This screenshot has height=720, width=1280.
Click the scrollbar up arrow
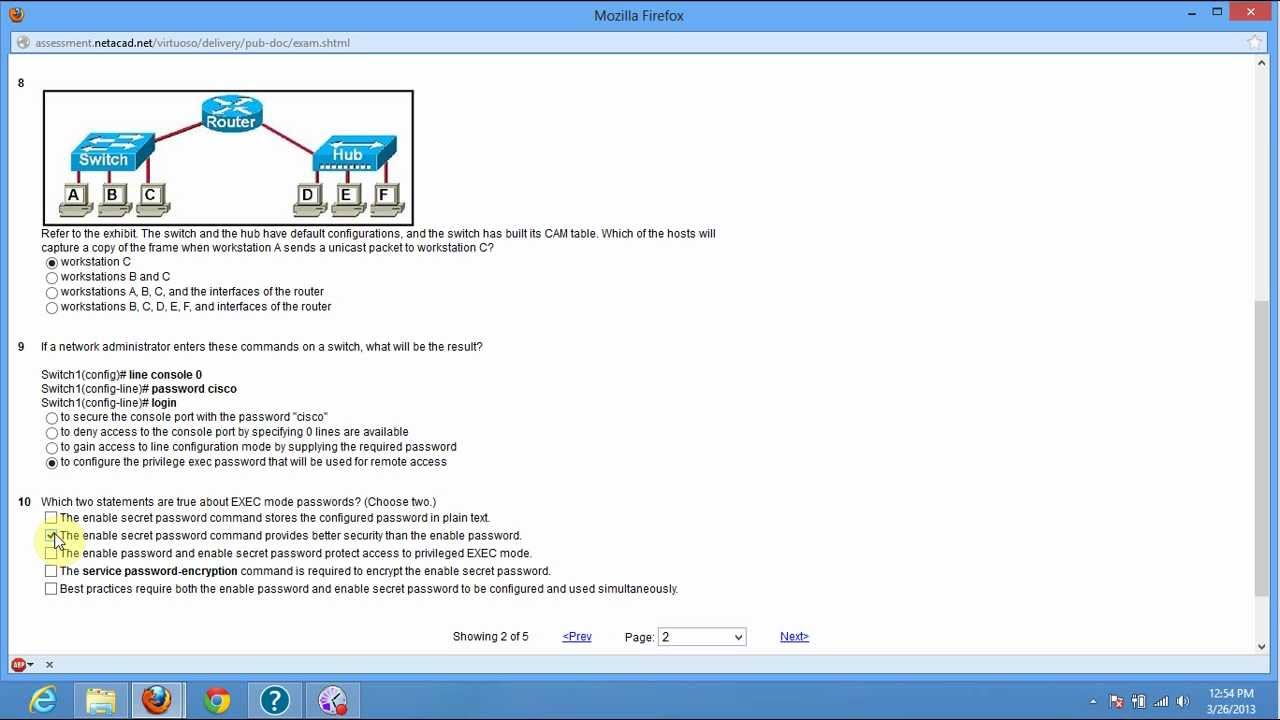click(1261, 64)
